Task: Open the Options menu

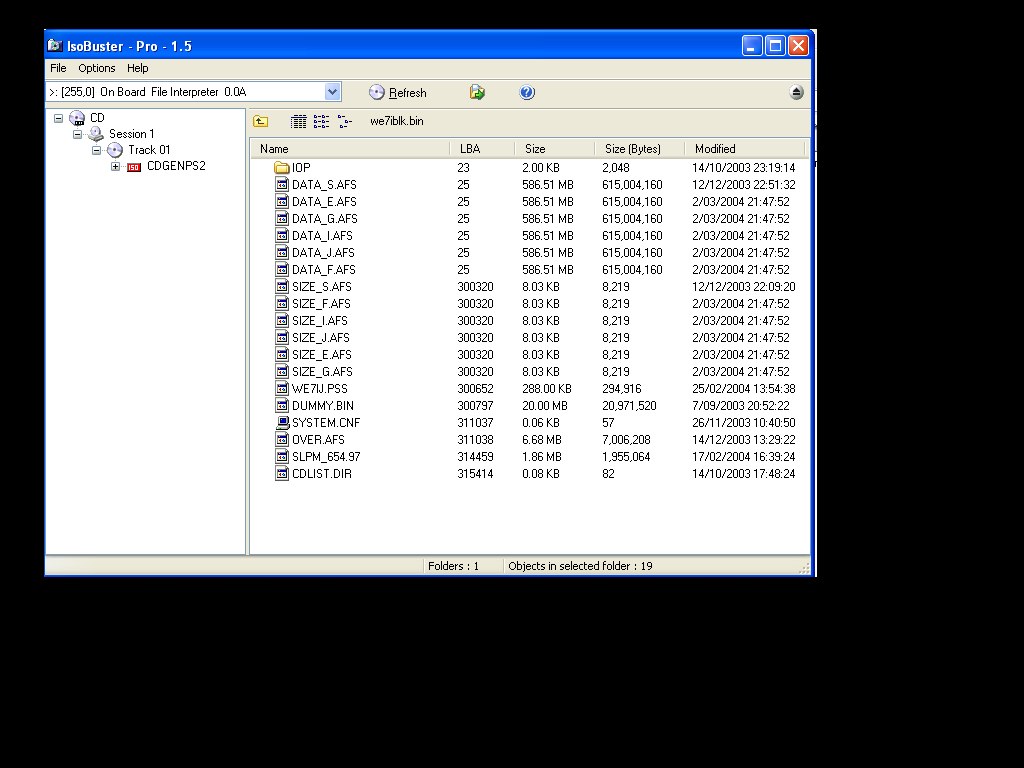Action: pos(97,68)
